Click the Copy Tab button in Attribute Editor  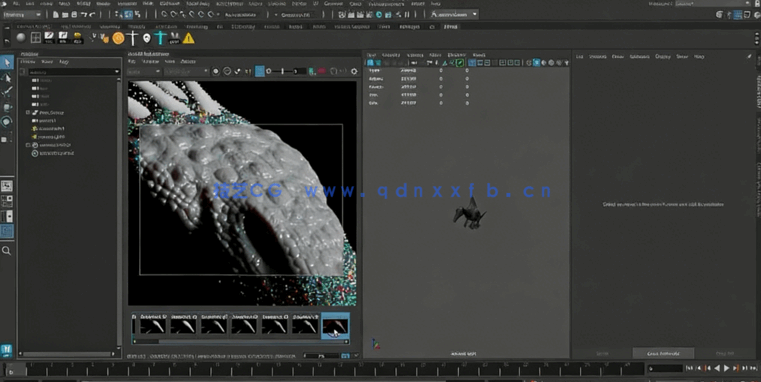[725, 353]
